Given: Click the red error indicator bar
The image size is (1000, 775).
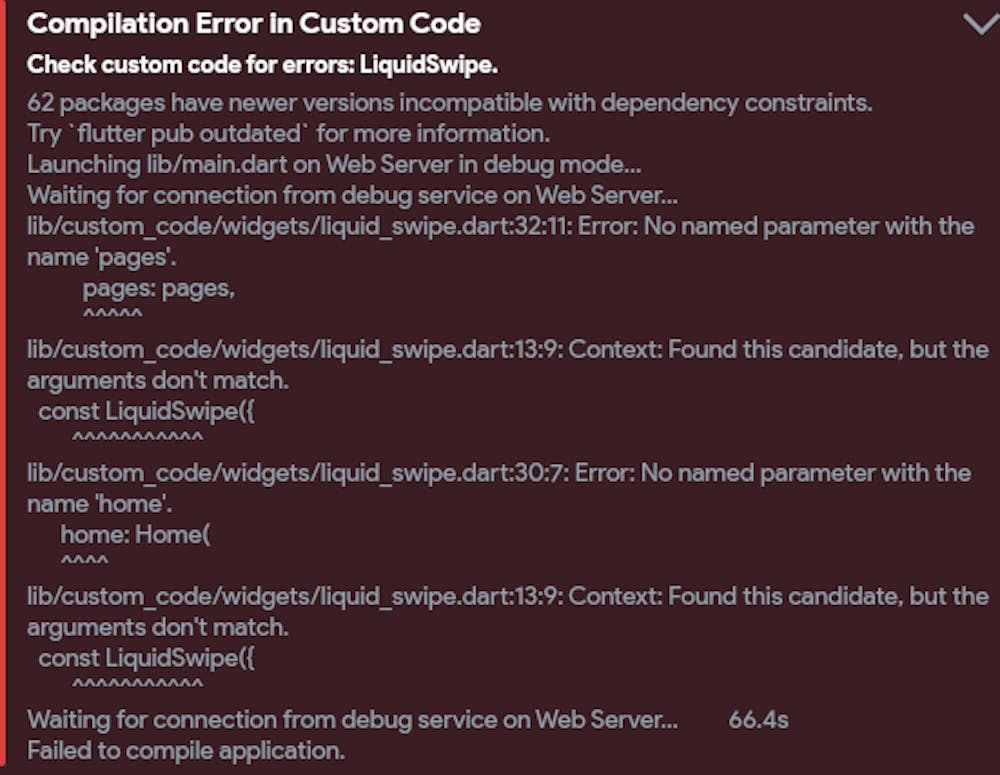Looking at the screenshot, I should click(3, 387).
